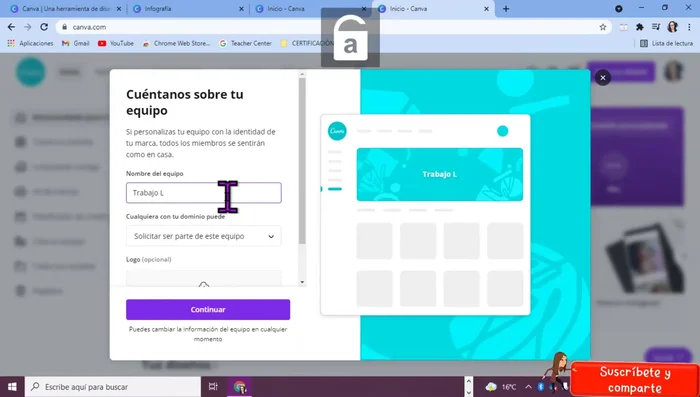Image resolution: width=700 pixels, height=397 pixels.
Task: Open Chrome three-dot menu
Action: 689,27
